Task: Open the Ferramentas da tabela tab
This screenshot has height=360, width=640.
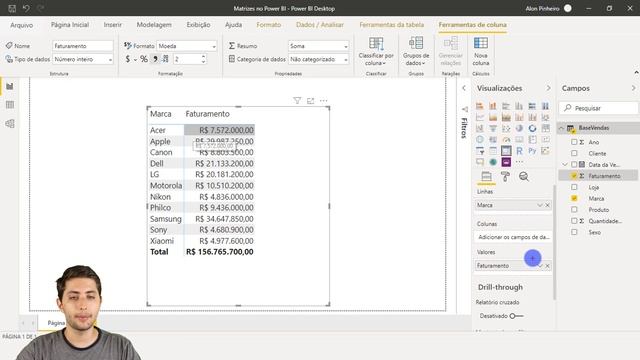Action: (391, 25)
